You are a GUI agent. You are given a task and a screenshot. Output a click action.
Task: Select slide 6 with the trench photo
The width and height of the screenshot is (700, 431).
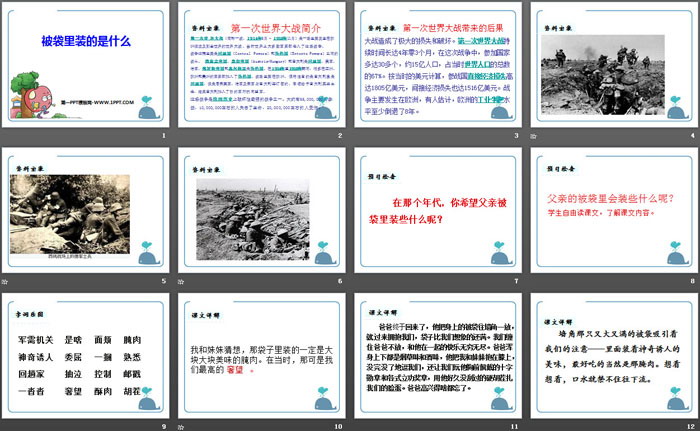tap(262, 210)
